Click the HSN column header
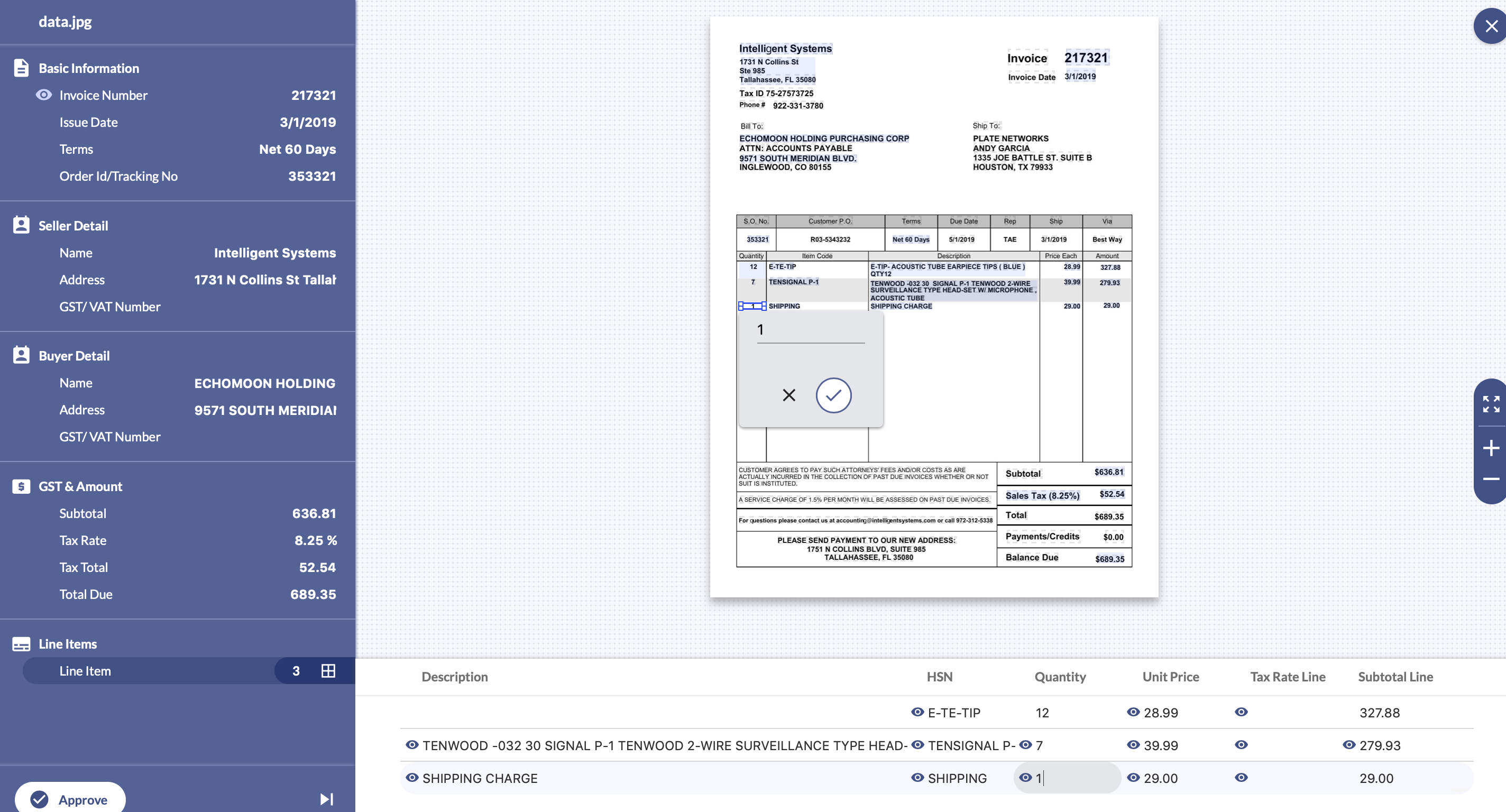 pos(939,676)
